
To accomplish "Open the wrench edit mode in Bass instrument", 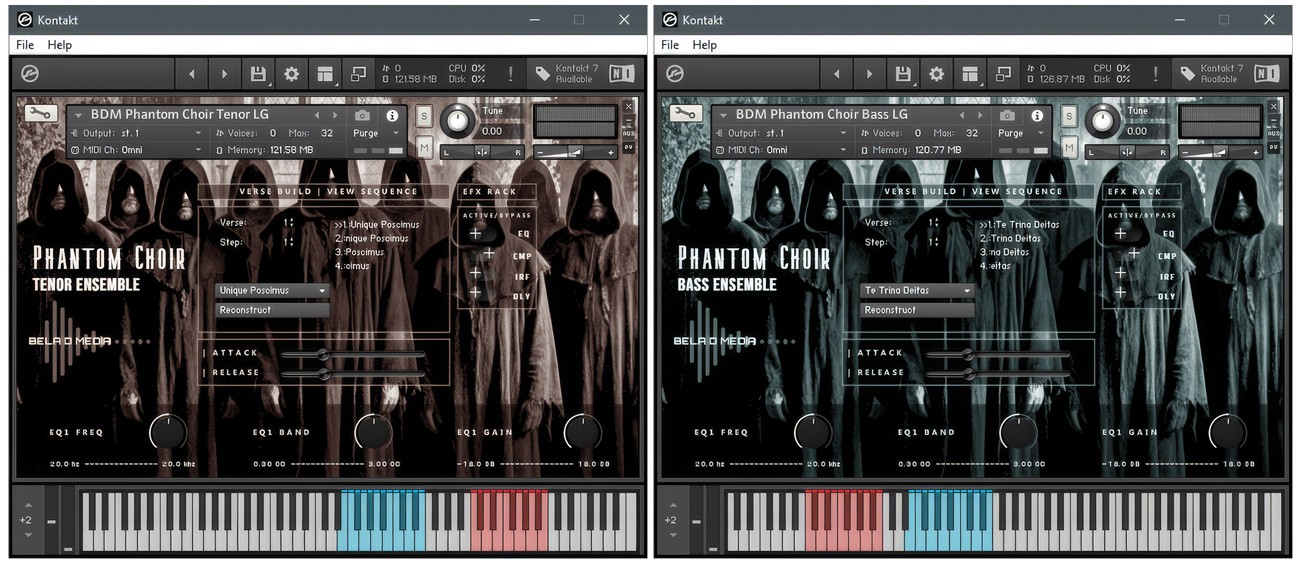I will (x=686, y=113).
